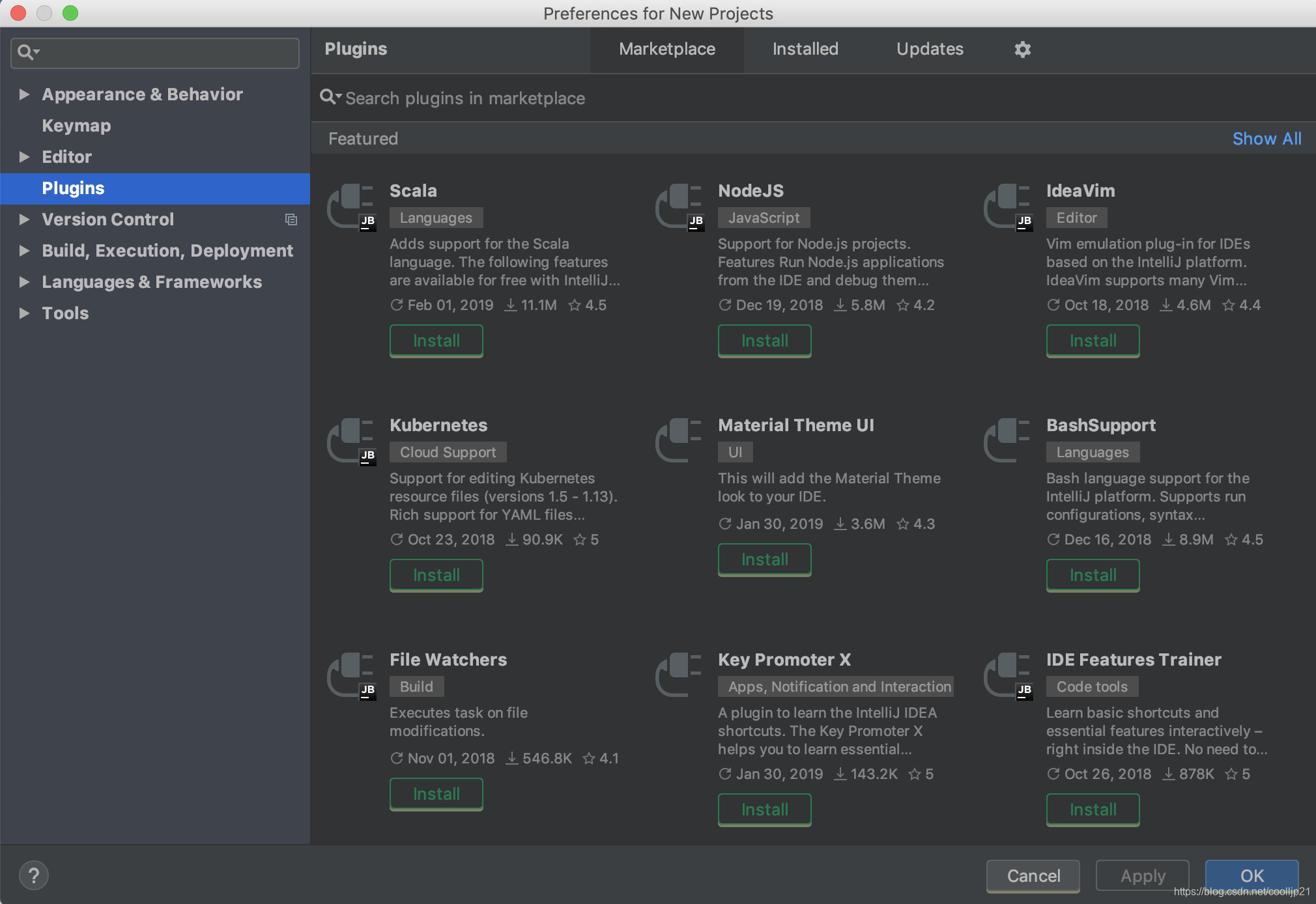Click the Key Promoter X plugin icon
The height and width of the screenshot is (904, 1316).
679,675
